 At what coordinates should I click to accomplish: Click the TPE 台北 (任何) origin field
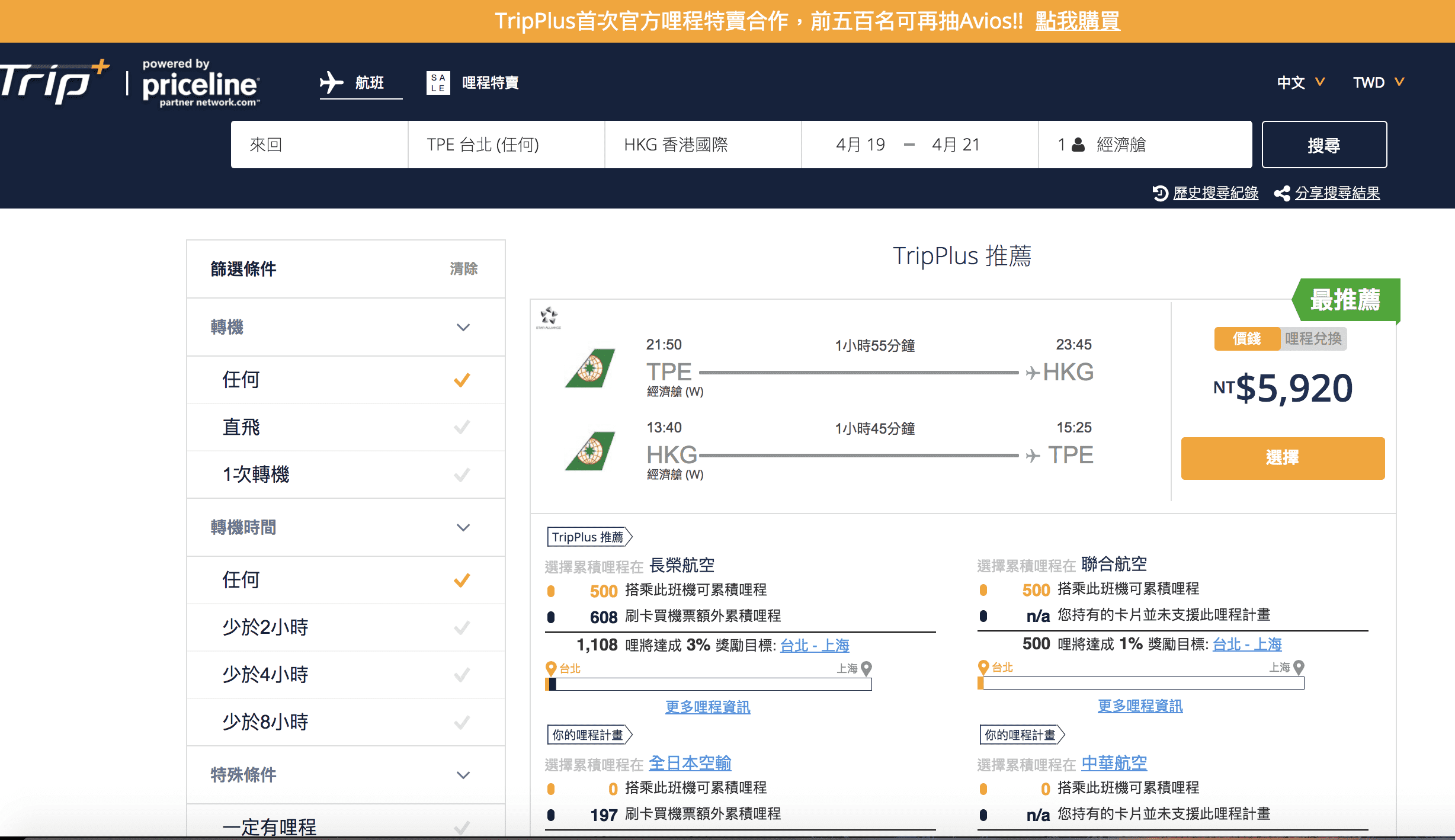click(x=506, y=145)
